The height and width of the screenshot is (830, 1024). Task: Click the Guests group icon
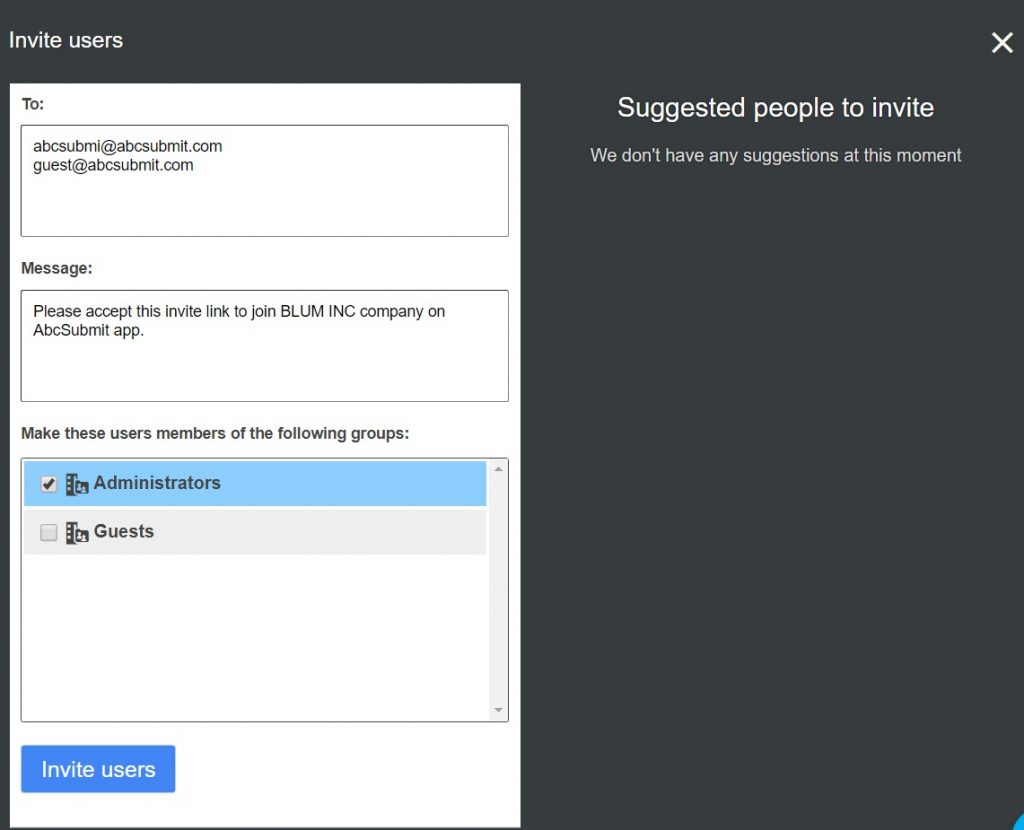point(77,533)
